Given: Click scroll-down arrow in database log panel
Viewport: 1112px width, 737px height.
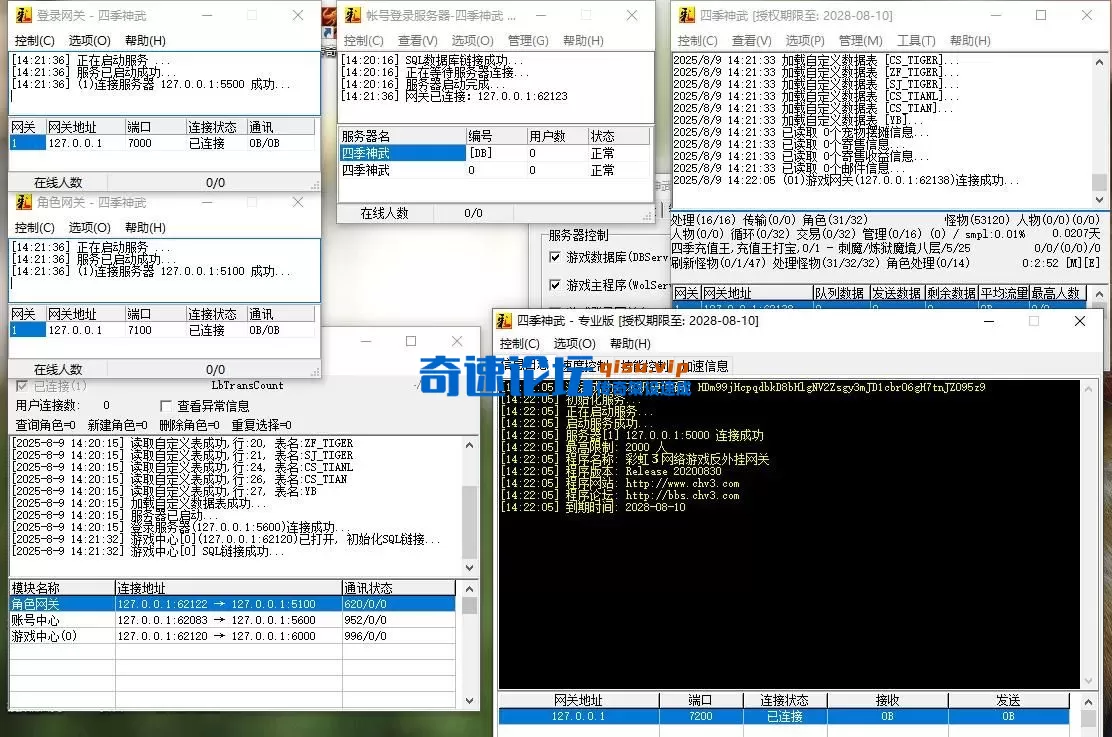Looking at the screenshot, I should (x=469, y=567).
